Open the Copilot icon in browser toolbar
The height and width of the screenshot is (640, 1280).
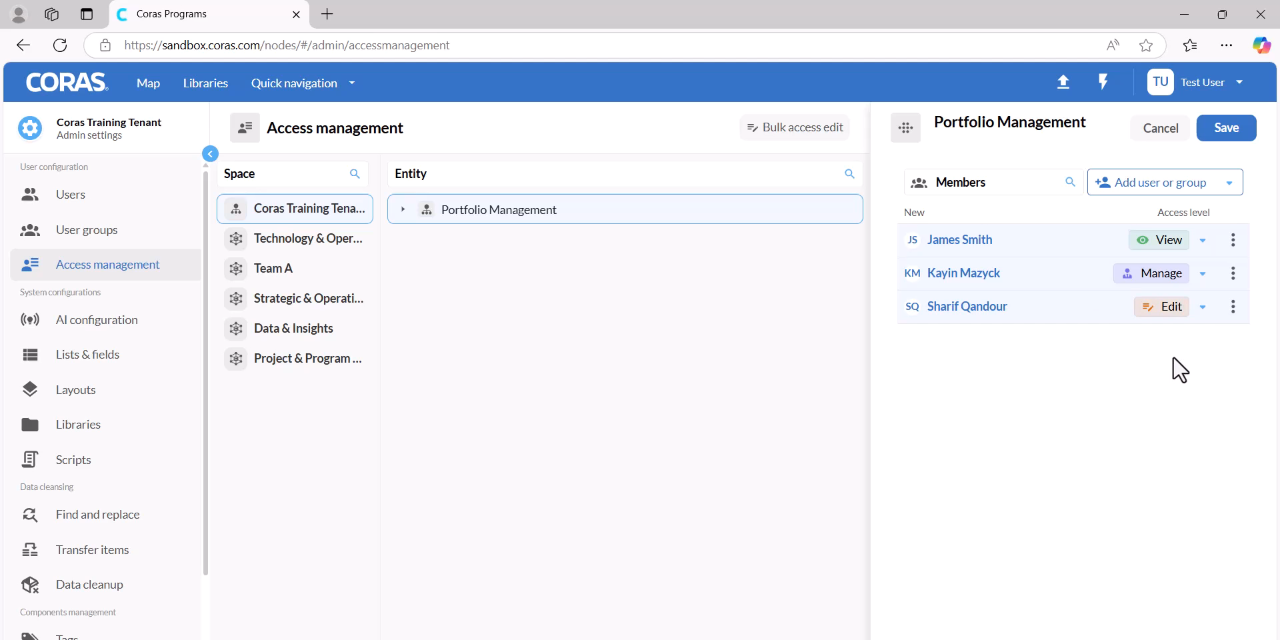pyautogui.click(x=1262, y=45)
